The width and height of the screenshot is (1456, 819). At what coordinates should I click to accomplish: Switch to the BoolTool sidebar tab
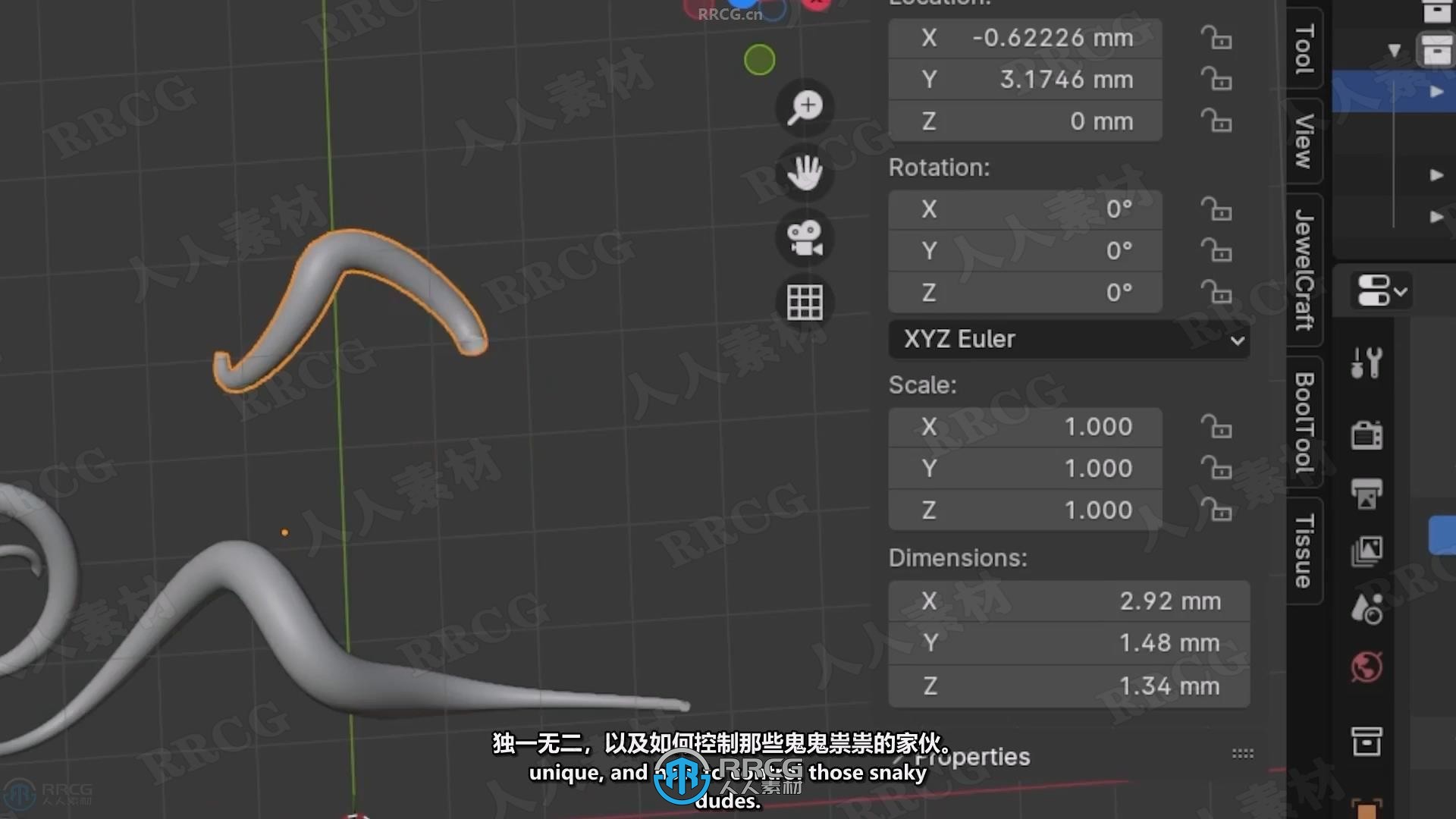tap(1304, 422)
